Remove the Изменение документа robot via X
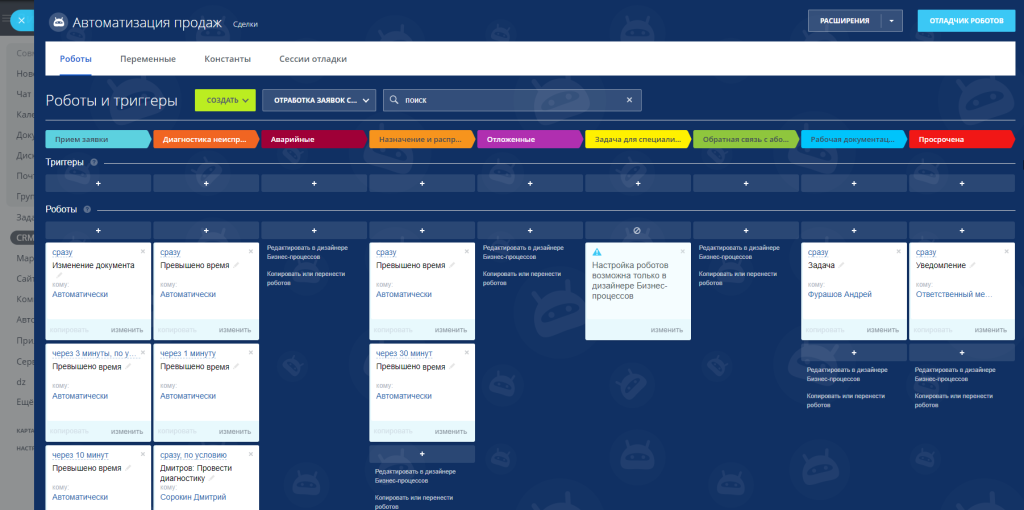1024x510 pixels. [143, 251]
